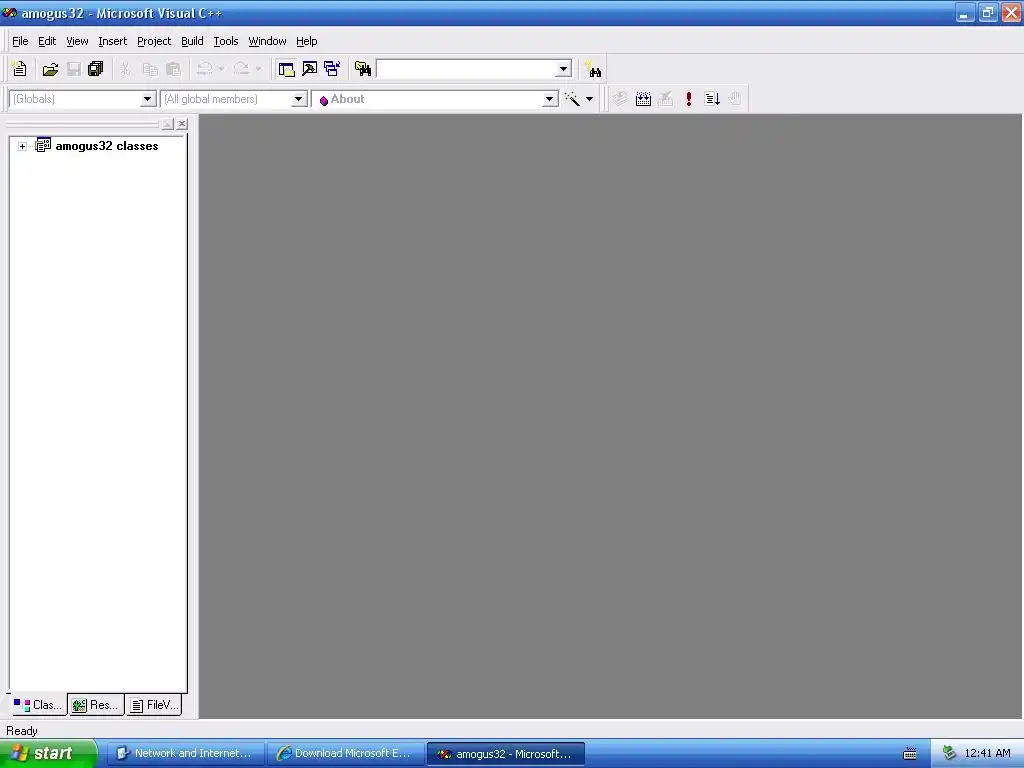1024x768 pixels.
Task: Open the Window menu
Action: (267, 41)
